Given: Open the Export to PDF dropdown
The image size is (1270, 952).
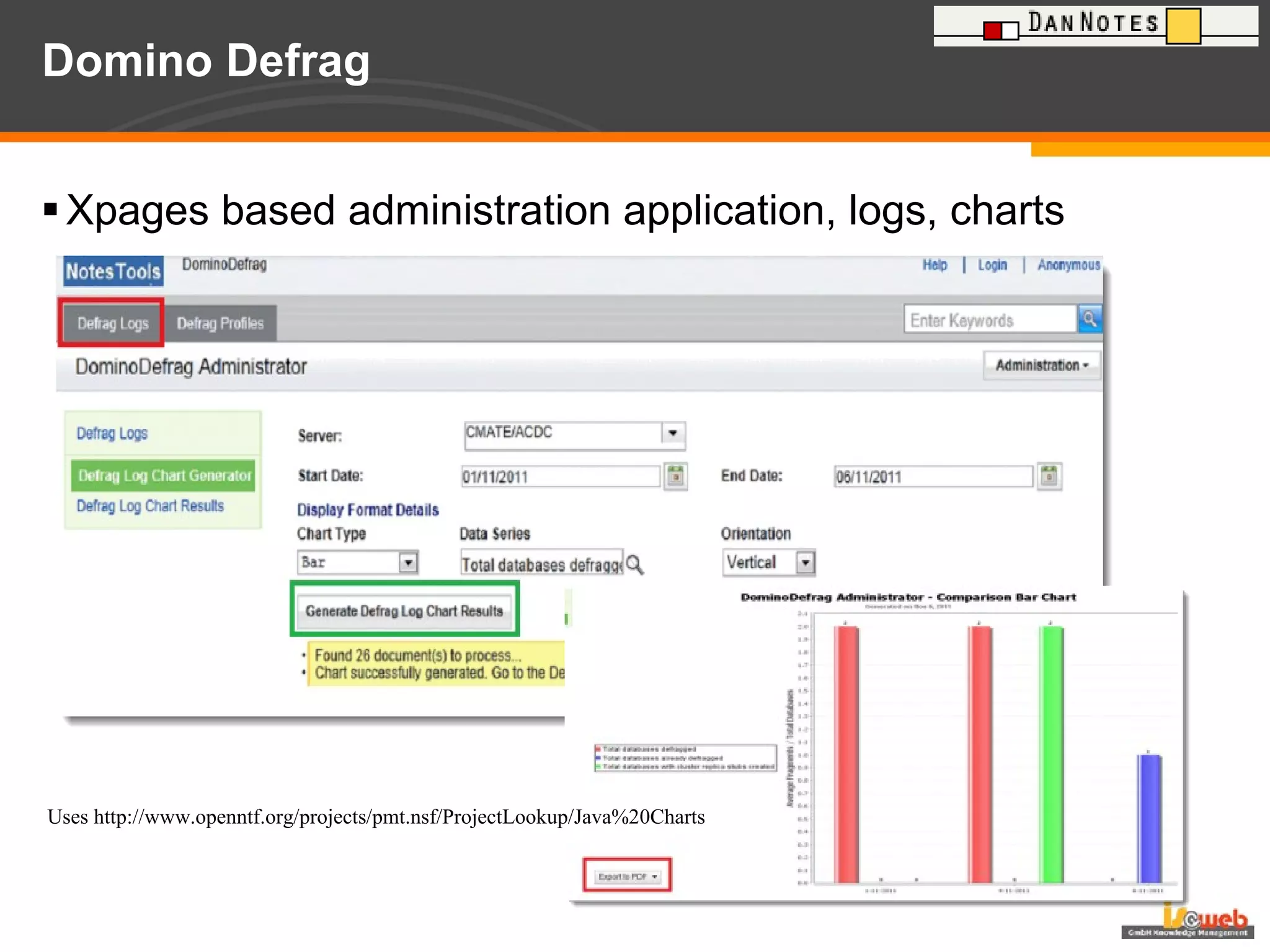Looking at the screenshot, I should [x=627, y=876].
